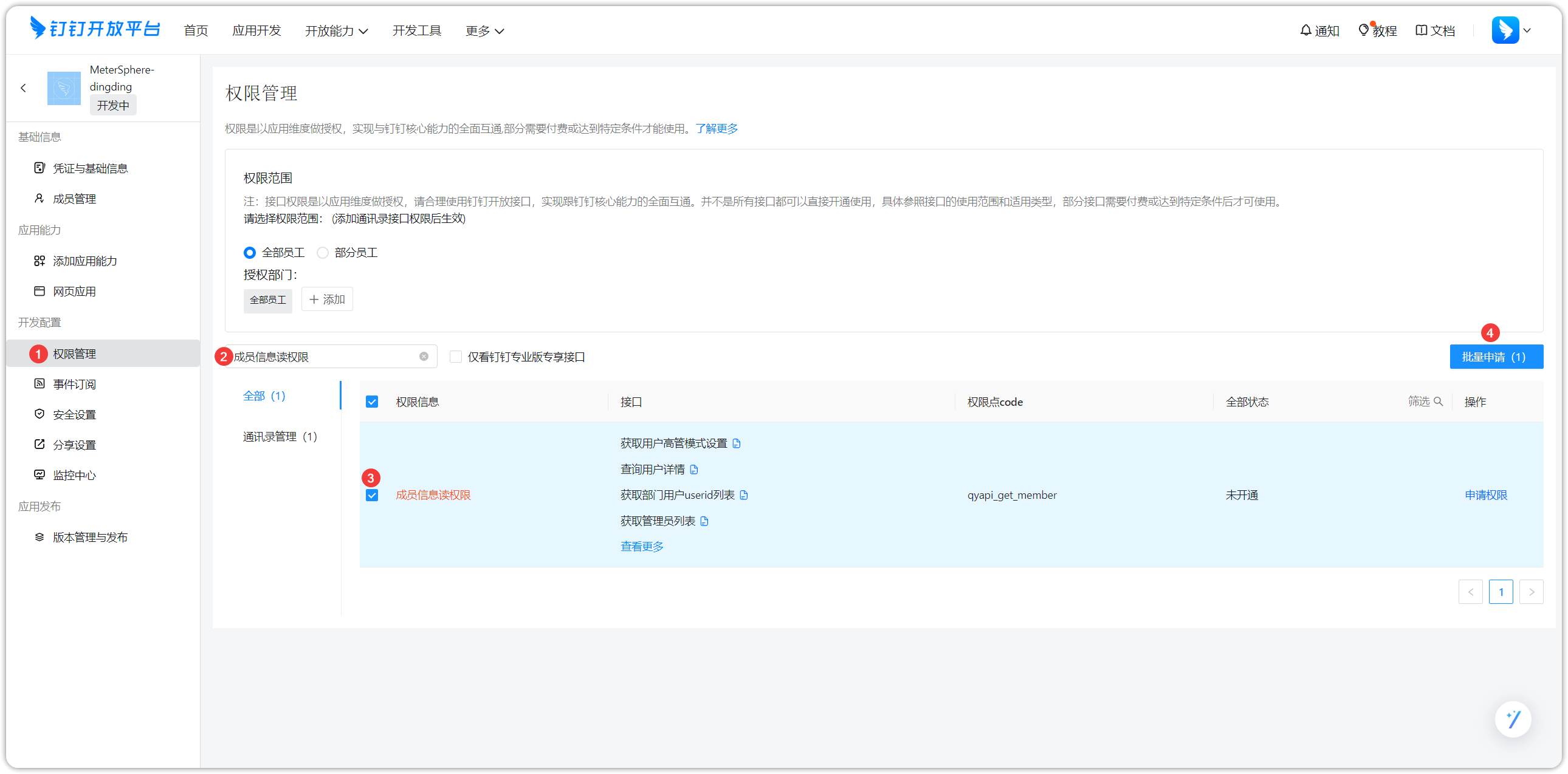Expand the 更多 dropdown menu
Viewport: 1568px width, 774px height.
(484, 30)
